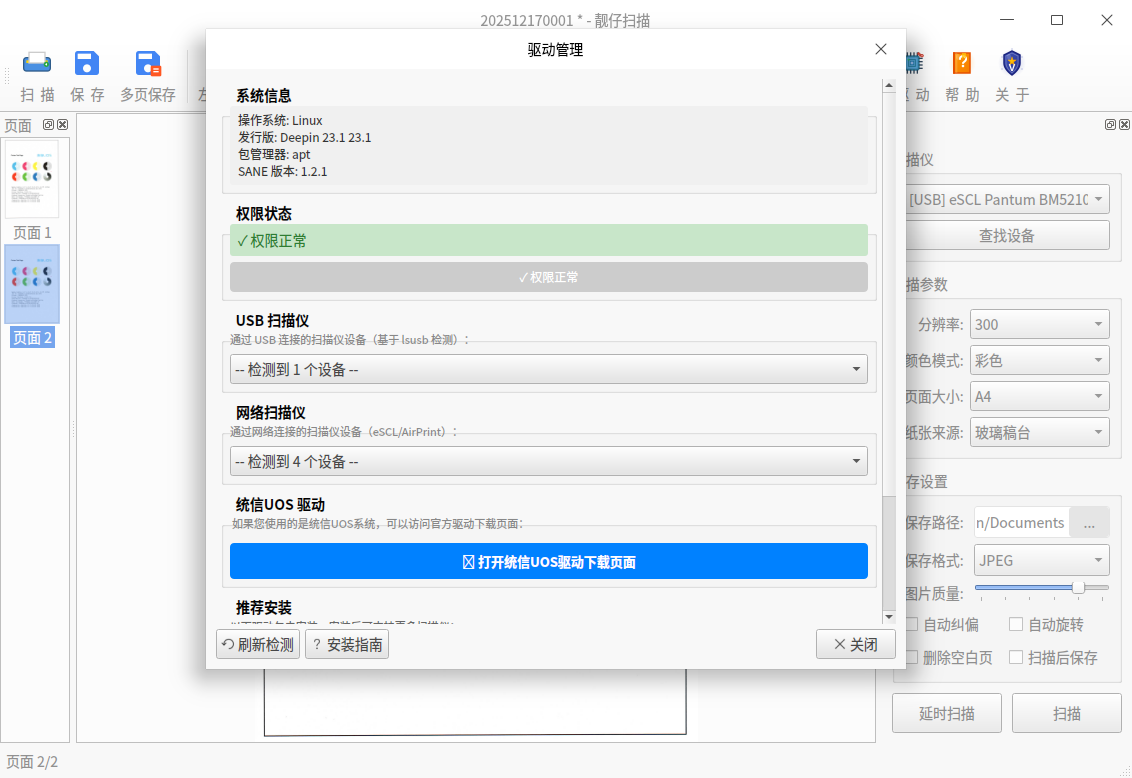Viewport: 1132px width, 778px height.
Task: Click the 扫描 button beside 延时扫描
Action: (1067, 713)
